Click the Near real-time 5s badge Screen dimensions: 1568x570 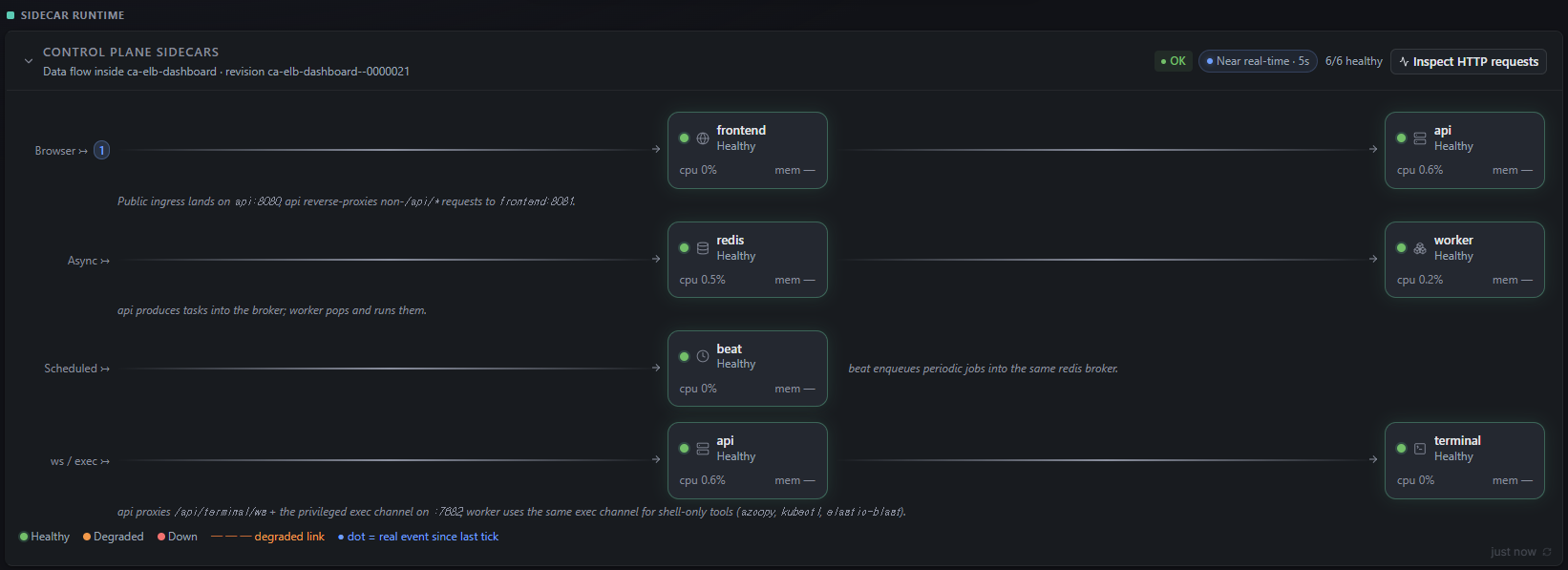pyautogui.click(x=1258, y=61)
